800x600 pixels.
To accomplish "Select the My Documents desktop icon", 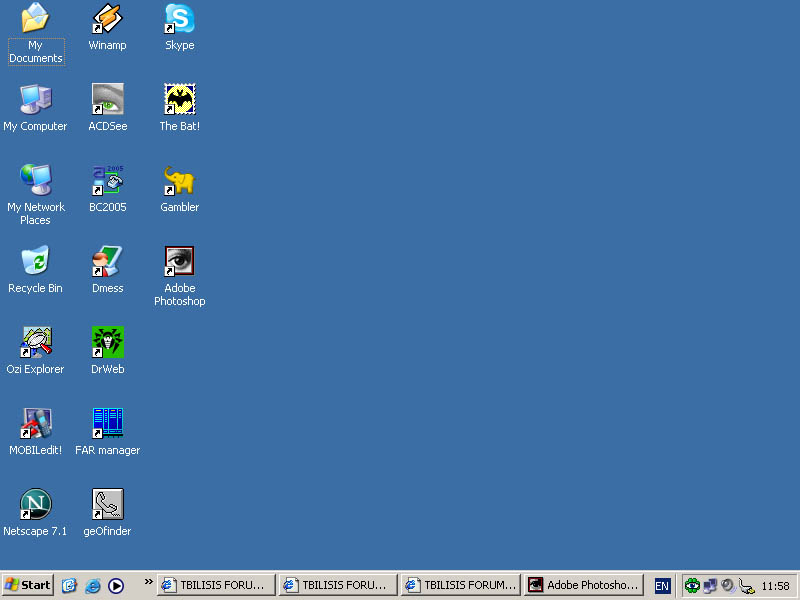I will tap(35, 33).
